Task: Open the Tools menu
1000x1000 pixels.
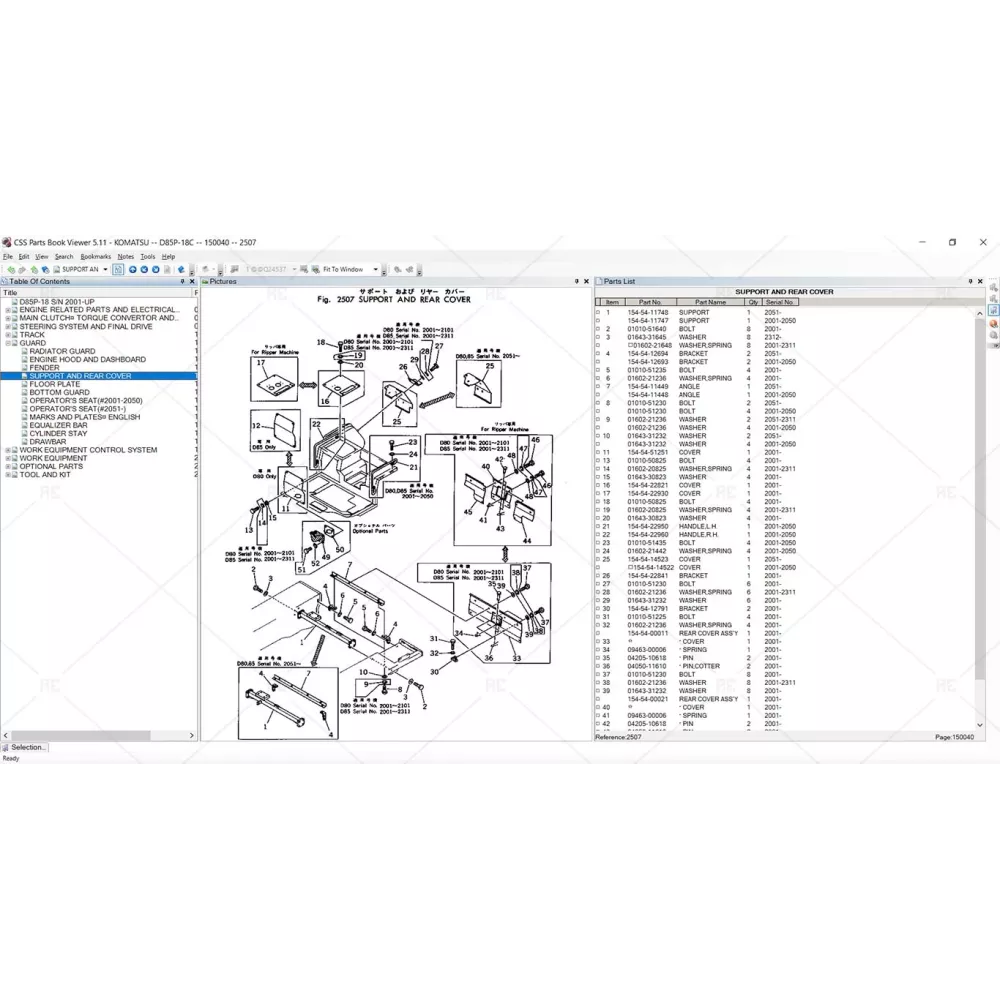Action: coord(147,257)
